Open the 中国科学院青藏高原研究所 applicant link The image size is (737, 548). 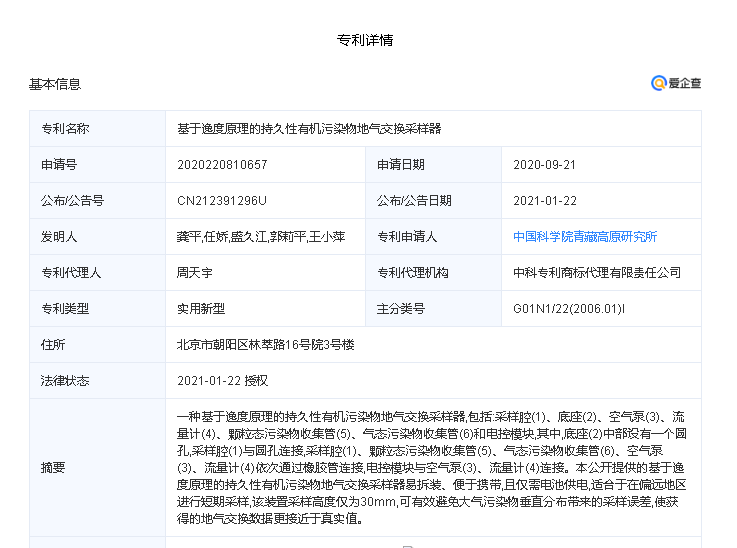tap(585, 237)
